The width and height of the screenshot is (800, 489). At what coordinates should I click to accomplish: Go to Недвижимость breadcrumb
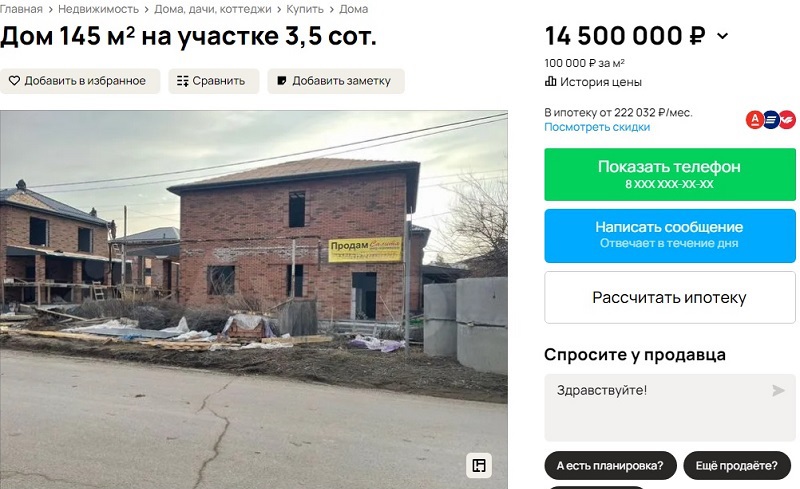tap(98, 9)
